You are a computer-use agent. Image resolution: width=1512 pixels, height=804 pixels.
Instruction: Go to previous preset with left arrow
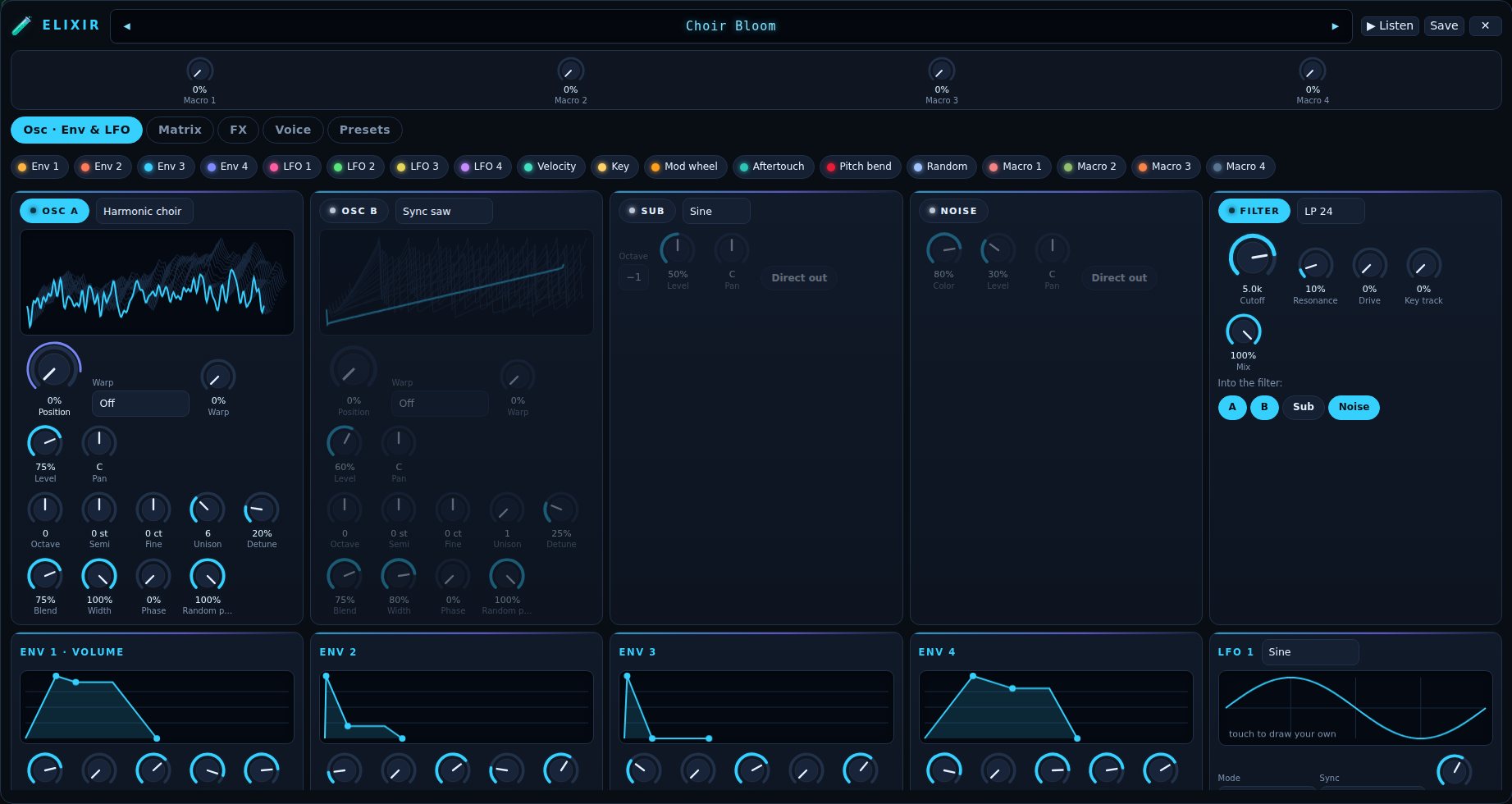(x=127, y=26)
